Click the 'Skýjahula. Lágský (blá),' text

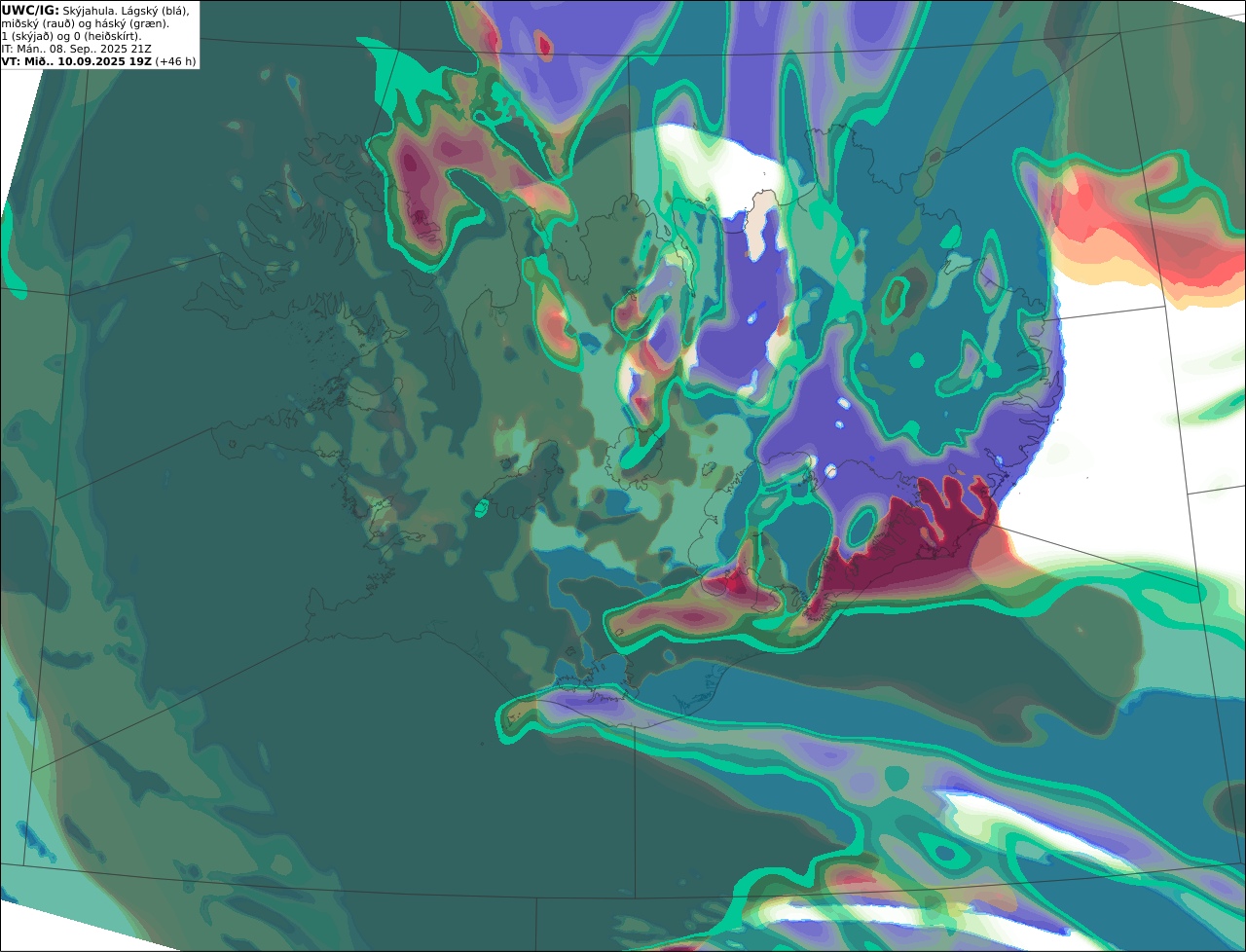click(x=126, y=11)
